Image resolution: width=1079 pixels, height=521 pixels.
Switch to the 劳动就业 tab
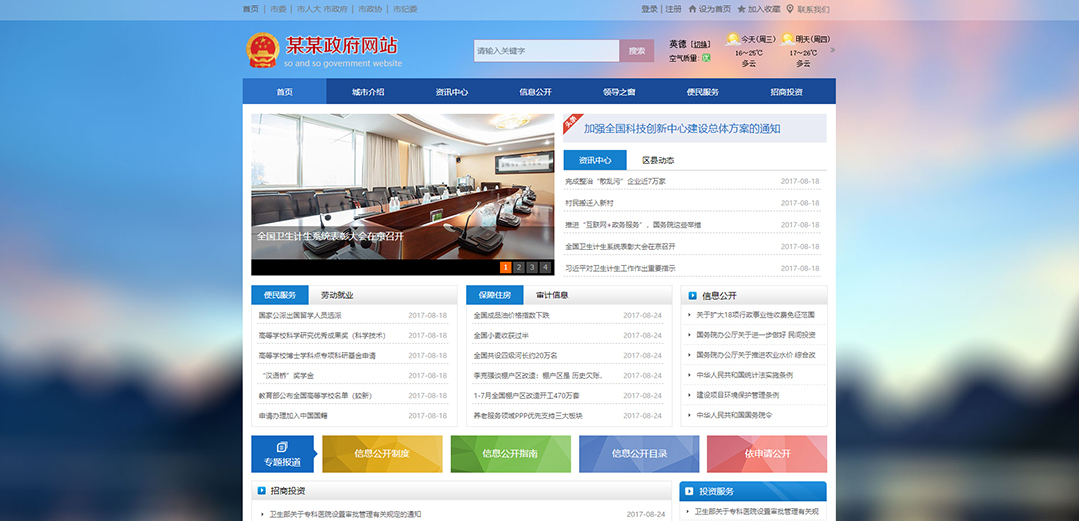point(337,295)
